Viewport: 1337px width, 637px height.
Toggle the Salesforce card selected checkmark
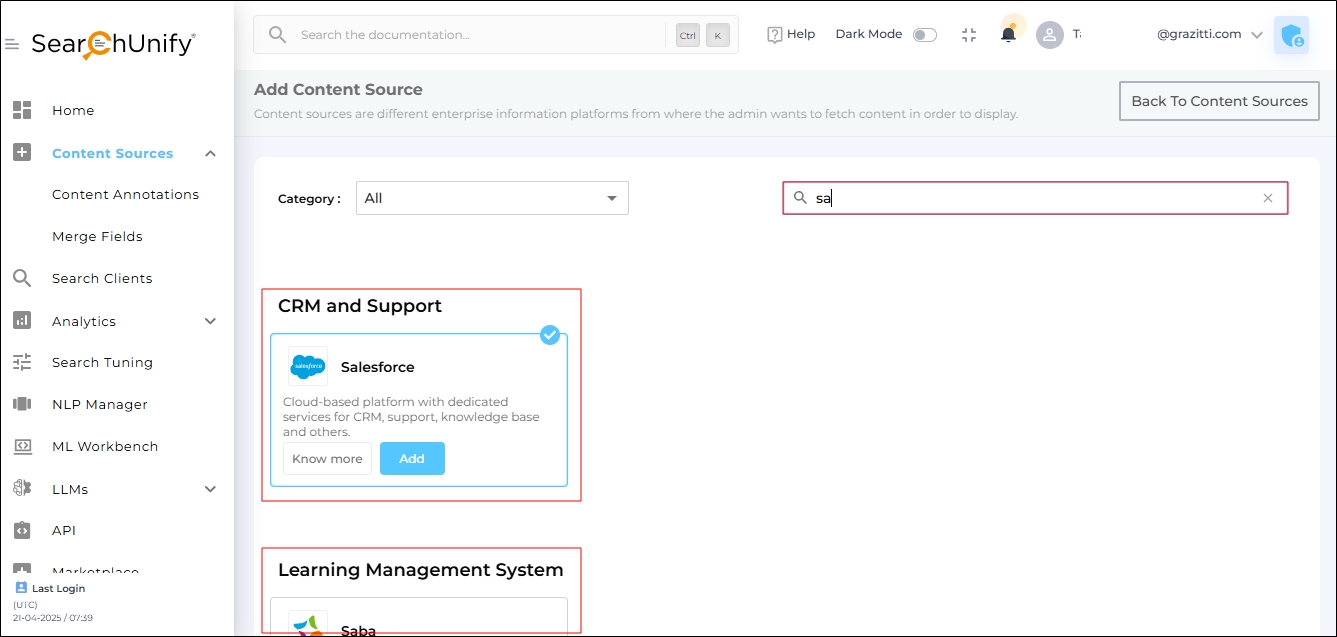[550, 335]
